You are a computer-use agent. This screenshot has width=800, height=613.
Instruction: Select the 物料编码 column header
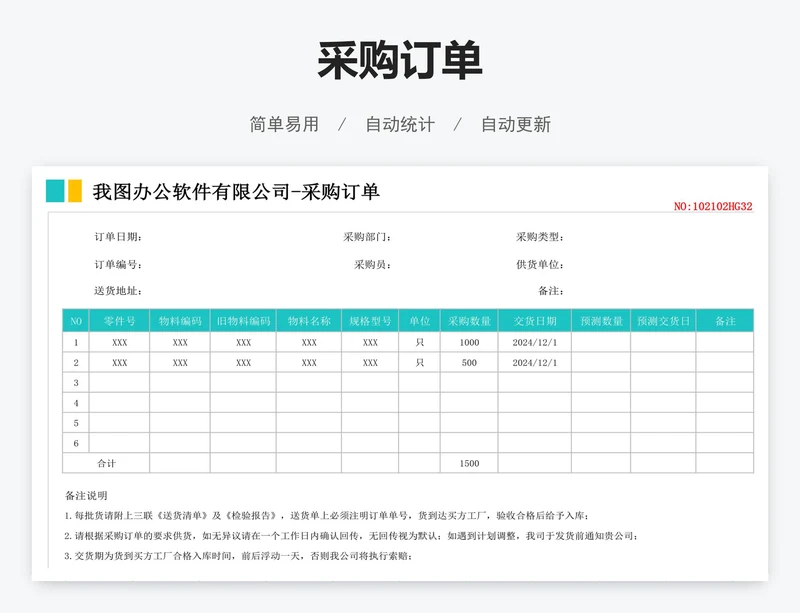point(180,321)
